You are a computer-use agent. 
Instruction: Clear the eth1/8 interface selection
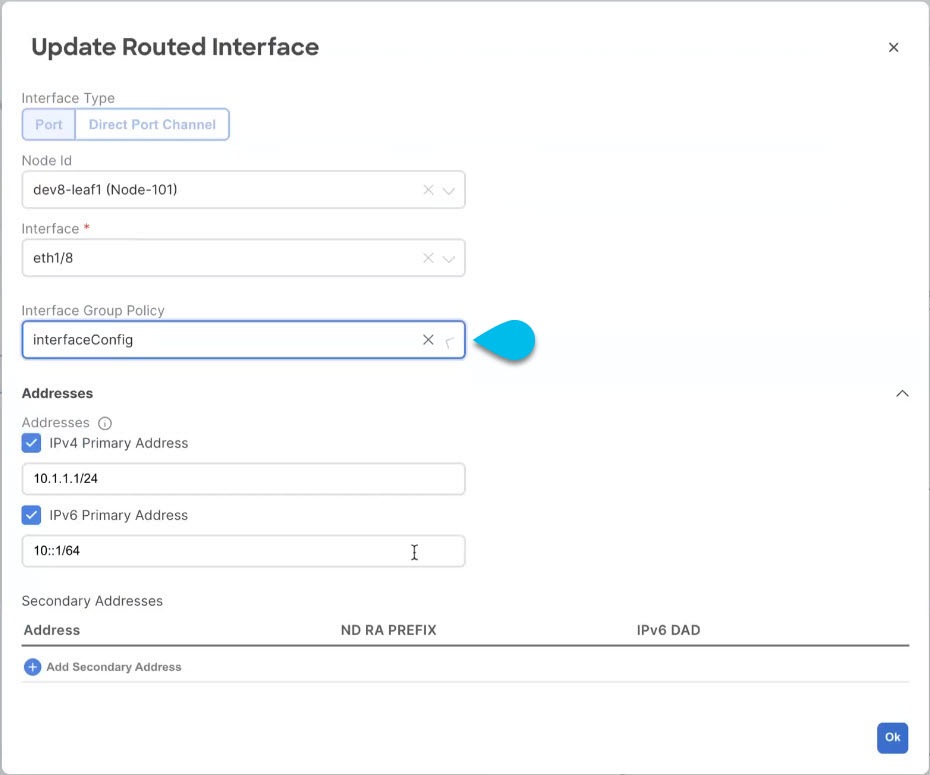[428, 258]
